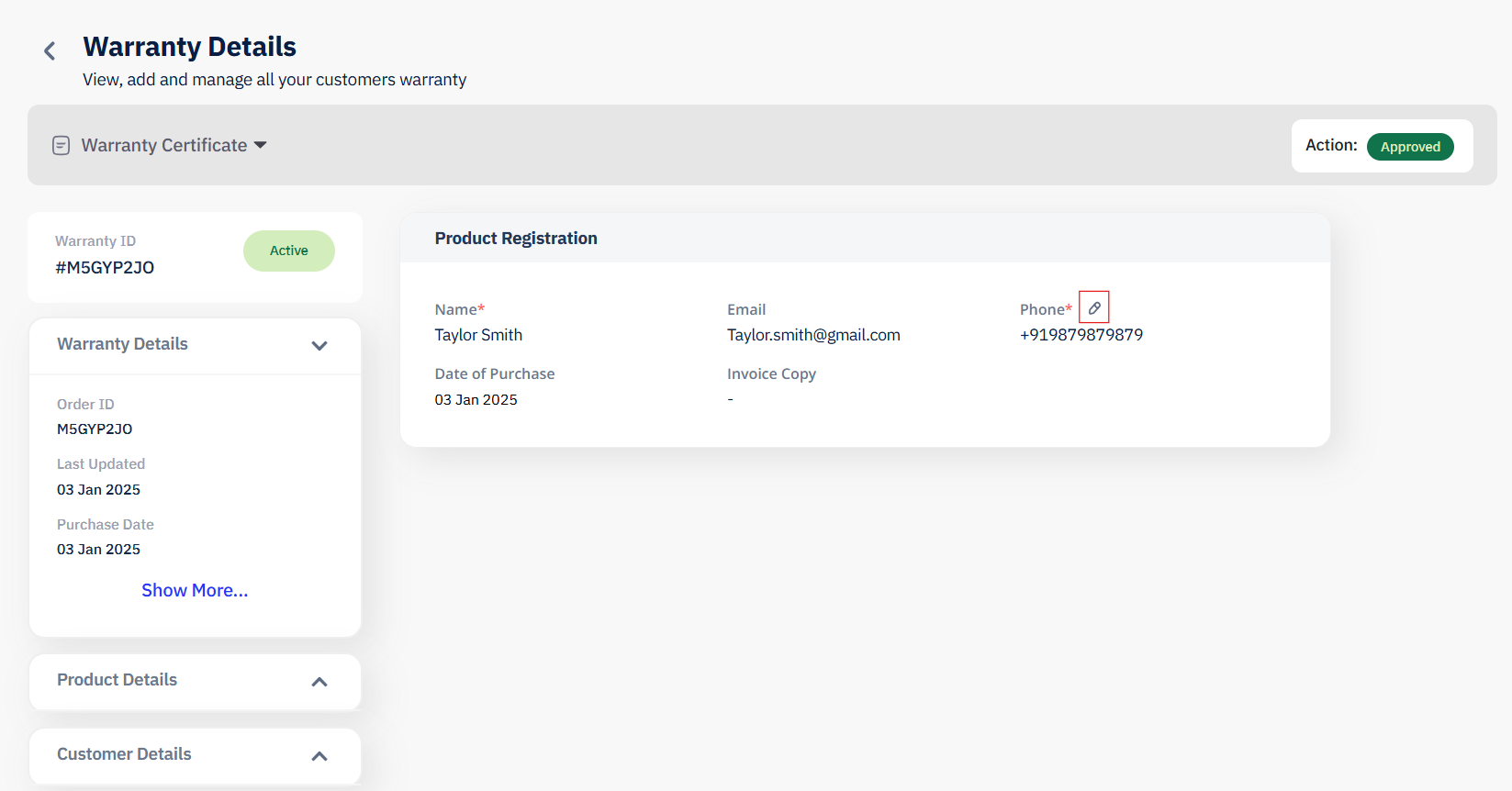Click the customer name Taylor Smith
The height and width of the screenshot is (791, 1512).
pos(478,335)
